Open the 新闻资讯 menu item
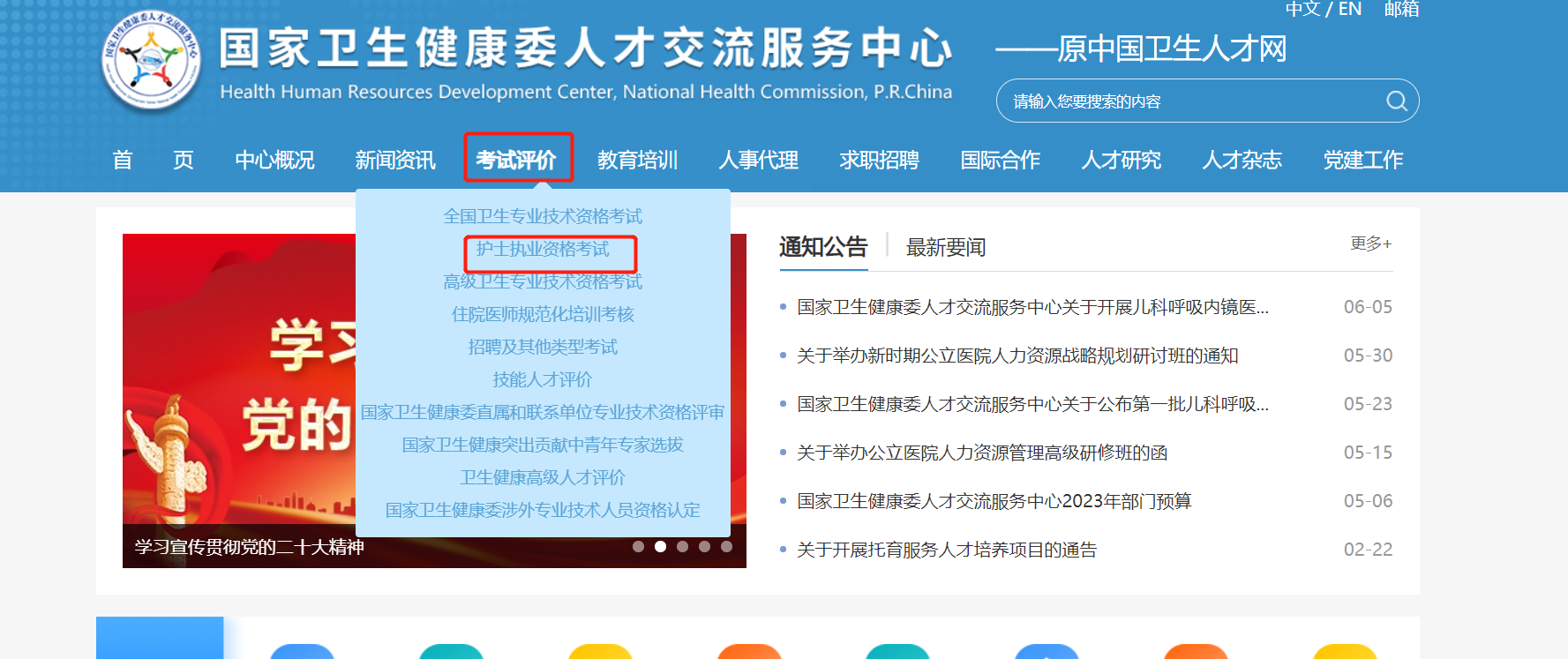 [395, 160]
